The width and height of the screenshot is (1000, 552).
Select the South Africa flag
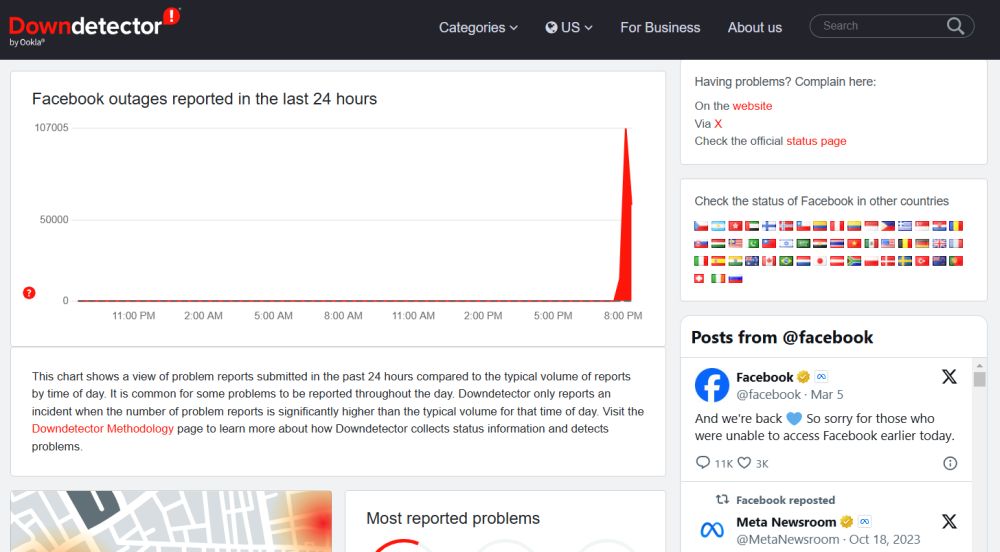coord(854,261)
